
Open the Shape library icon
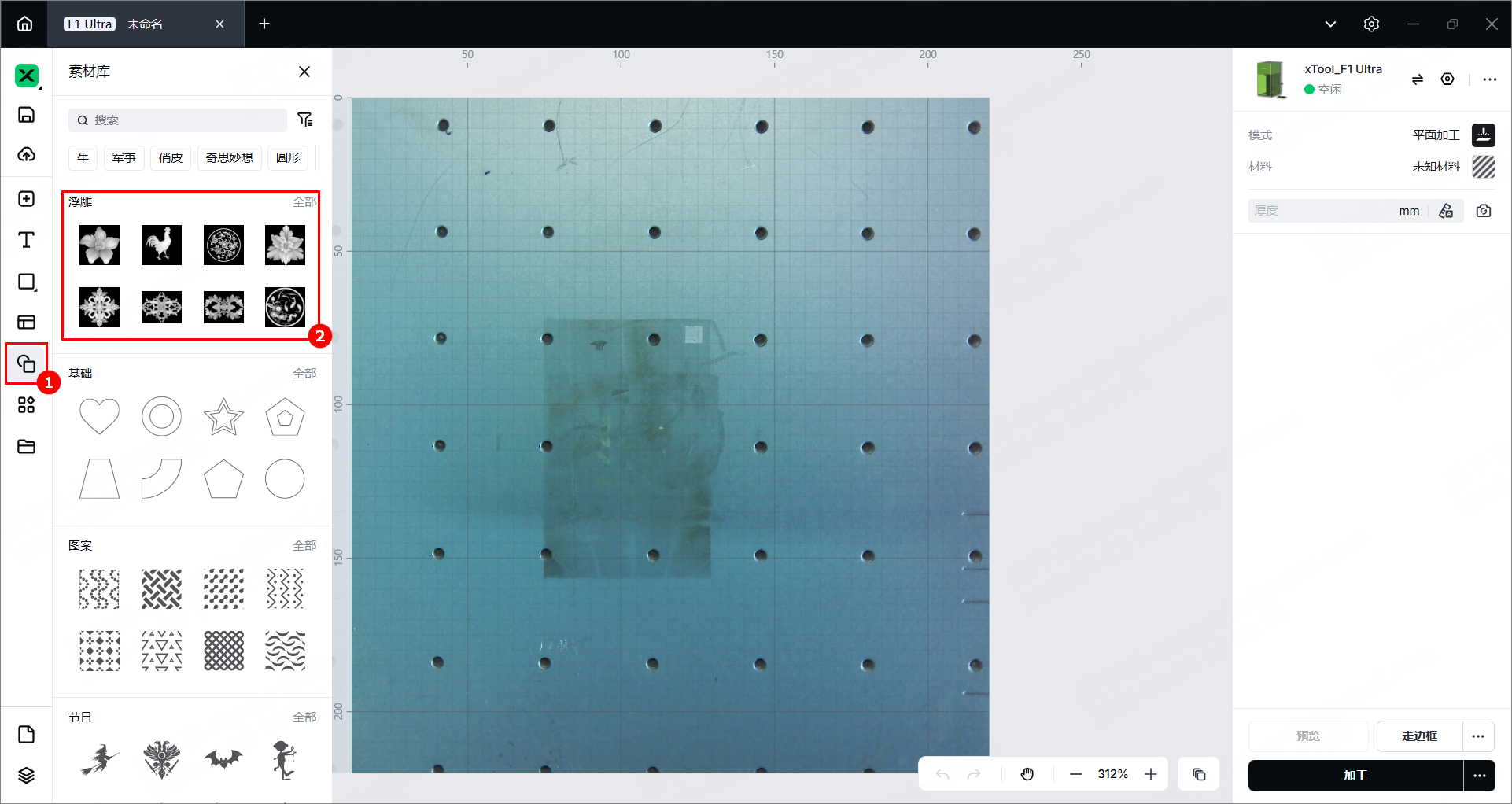pyautogui.click(x=27, y=363)
